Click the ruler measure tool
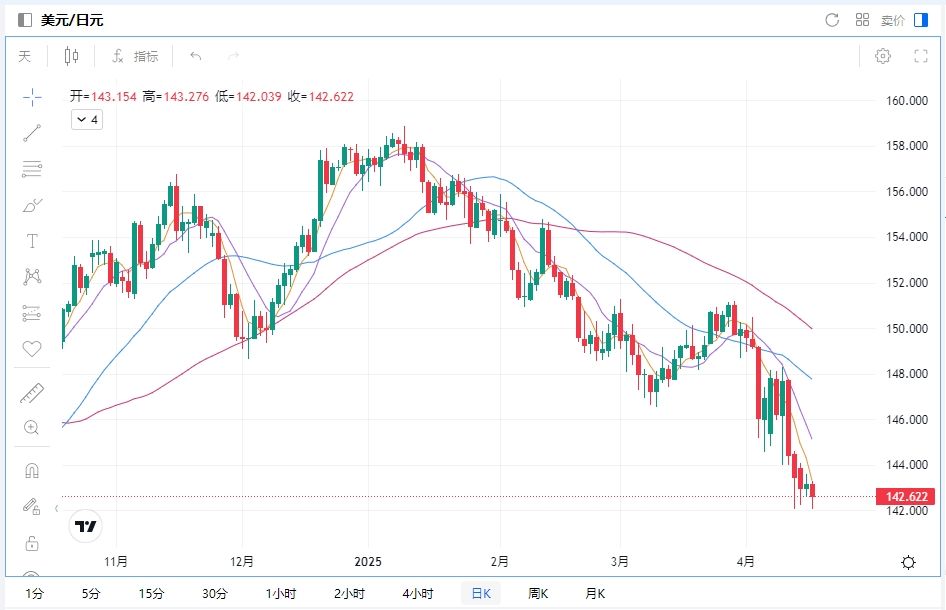Image resolution: width=946 pixels, height=610 pixels. point(32,393)
